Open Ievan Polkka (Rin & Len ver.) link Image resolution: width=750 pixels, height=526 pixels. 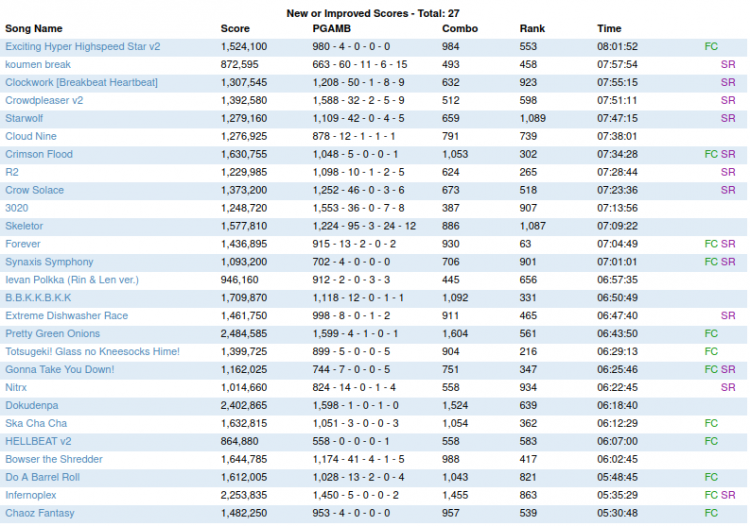(x=72, y=280)
